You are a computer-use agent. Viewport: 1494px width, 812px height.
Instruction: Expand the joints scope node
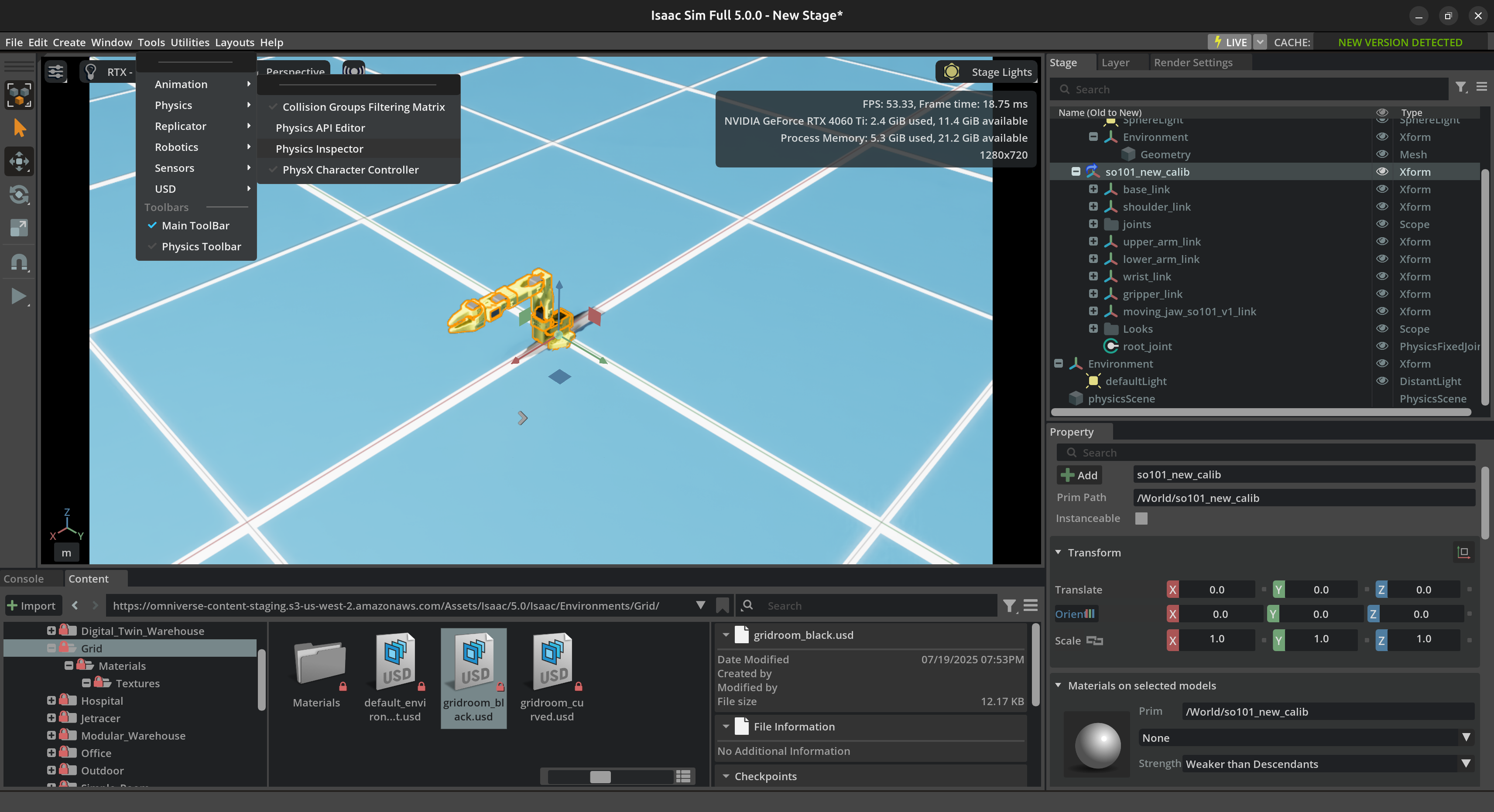pyautogui.click(x=1093, y=224)
